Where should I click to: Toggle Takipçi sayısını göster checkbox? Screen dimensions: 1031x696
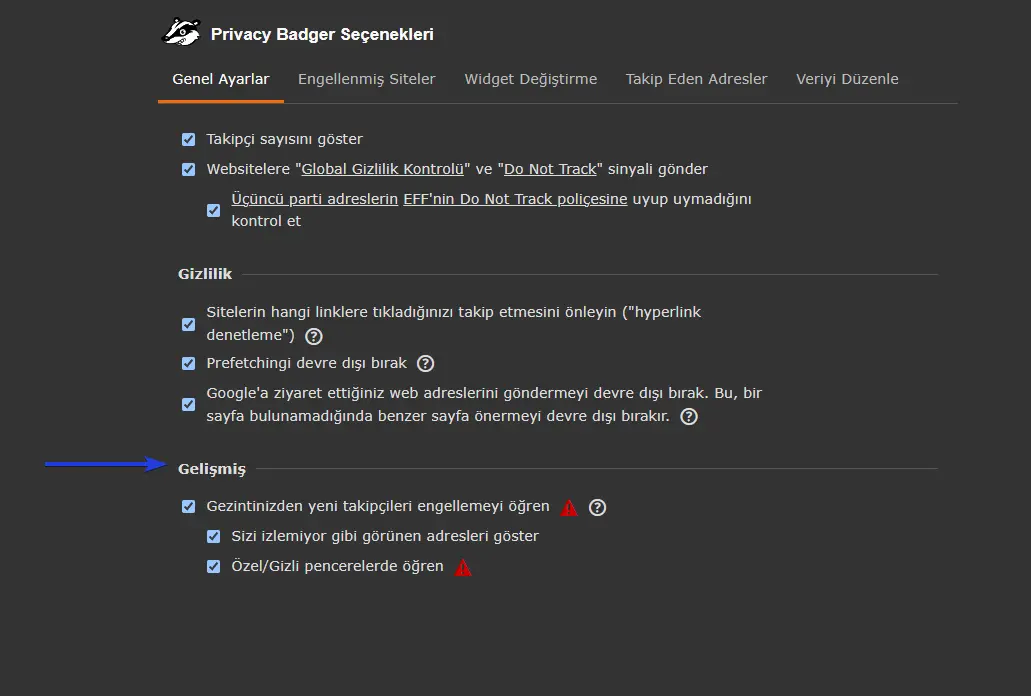pos(189,139)
